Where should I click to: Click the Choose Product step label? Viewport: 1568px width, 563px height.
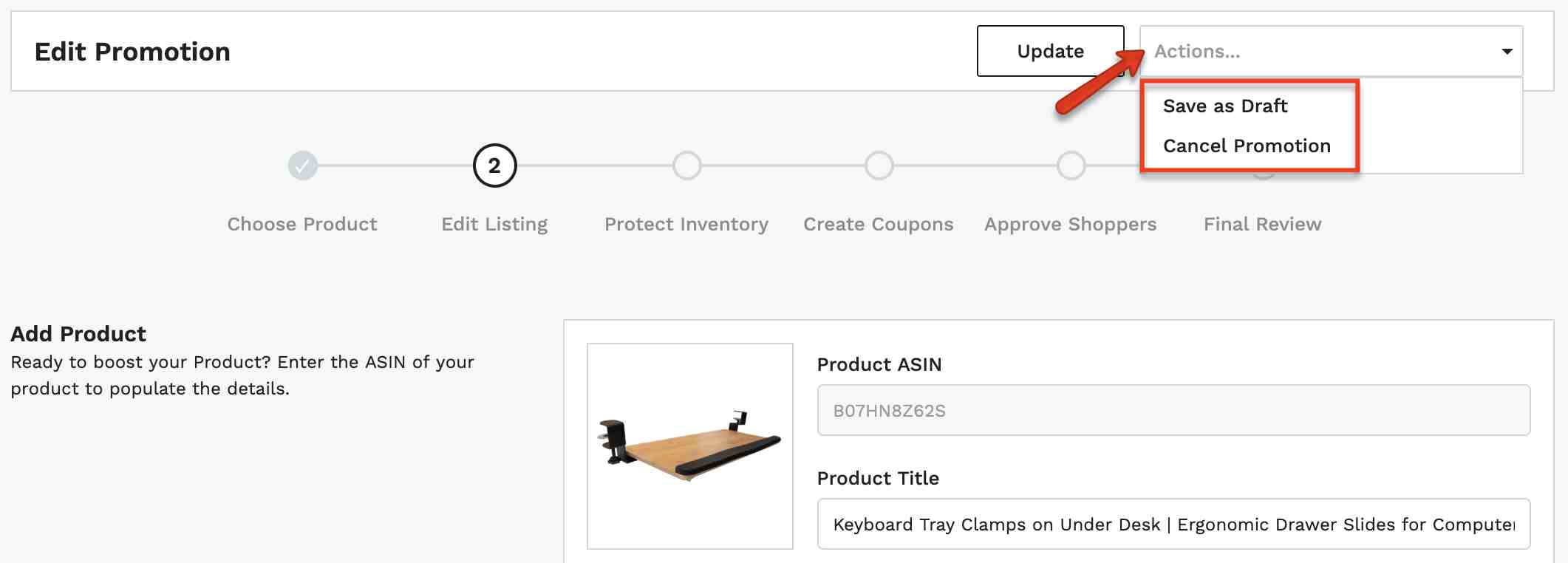tap(302, 224)
